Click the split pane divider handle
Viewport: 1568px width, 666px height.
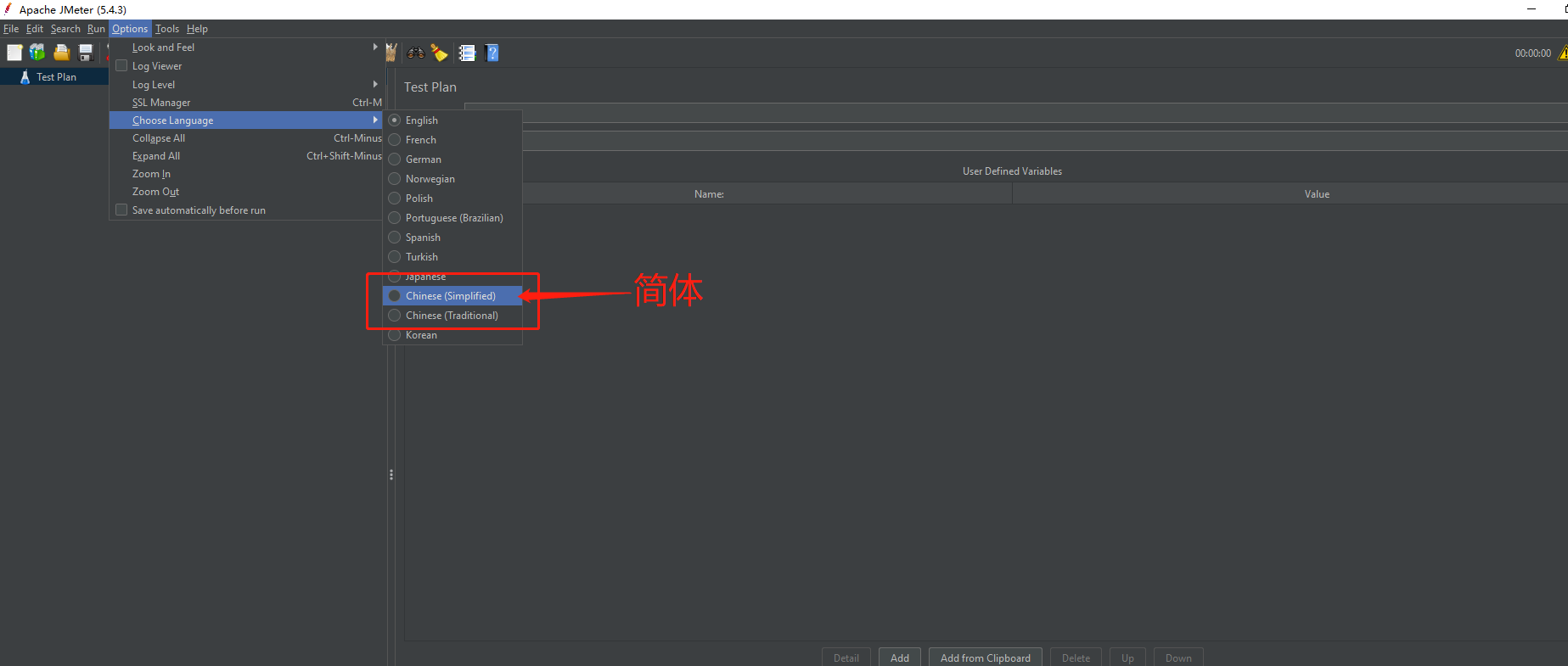391,474
